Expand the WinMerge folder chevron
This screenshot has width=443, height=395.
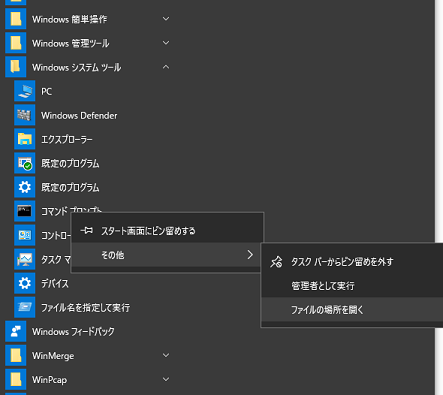click(166, 355)
